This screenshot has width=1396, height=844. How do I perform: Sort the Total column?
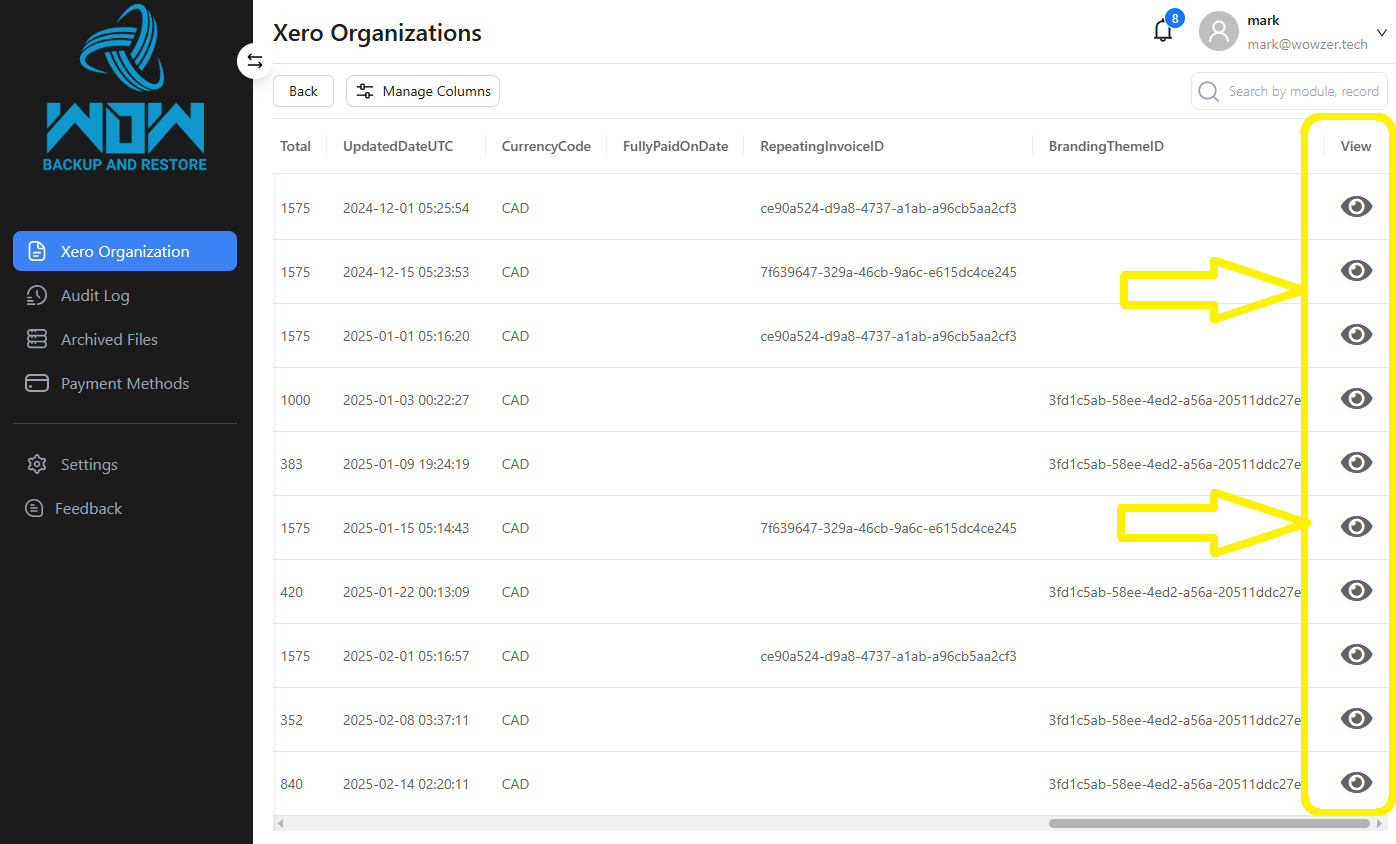pos(295,146)
